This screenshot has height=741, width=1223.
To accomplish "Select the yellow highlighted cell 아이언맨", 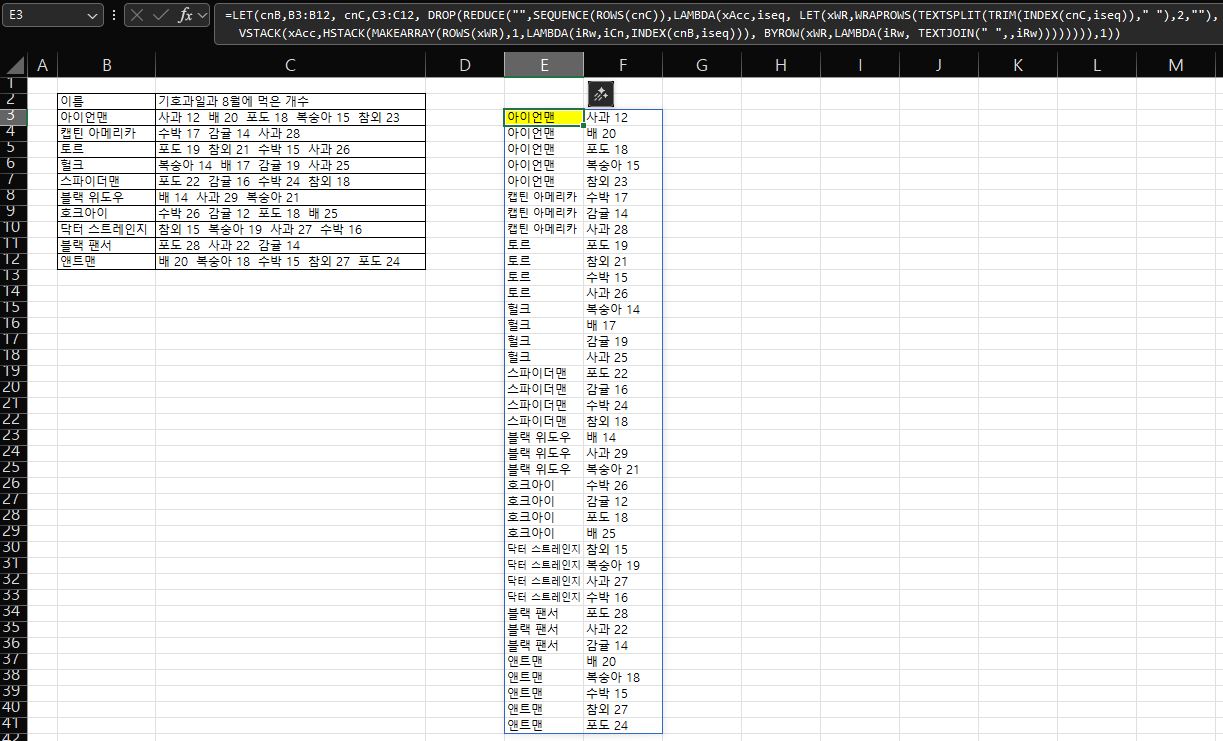I will [544, 118].
